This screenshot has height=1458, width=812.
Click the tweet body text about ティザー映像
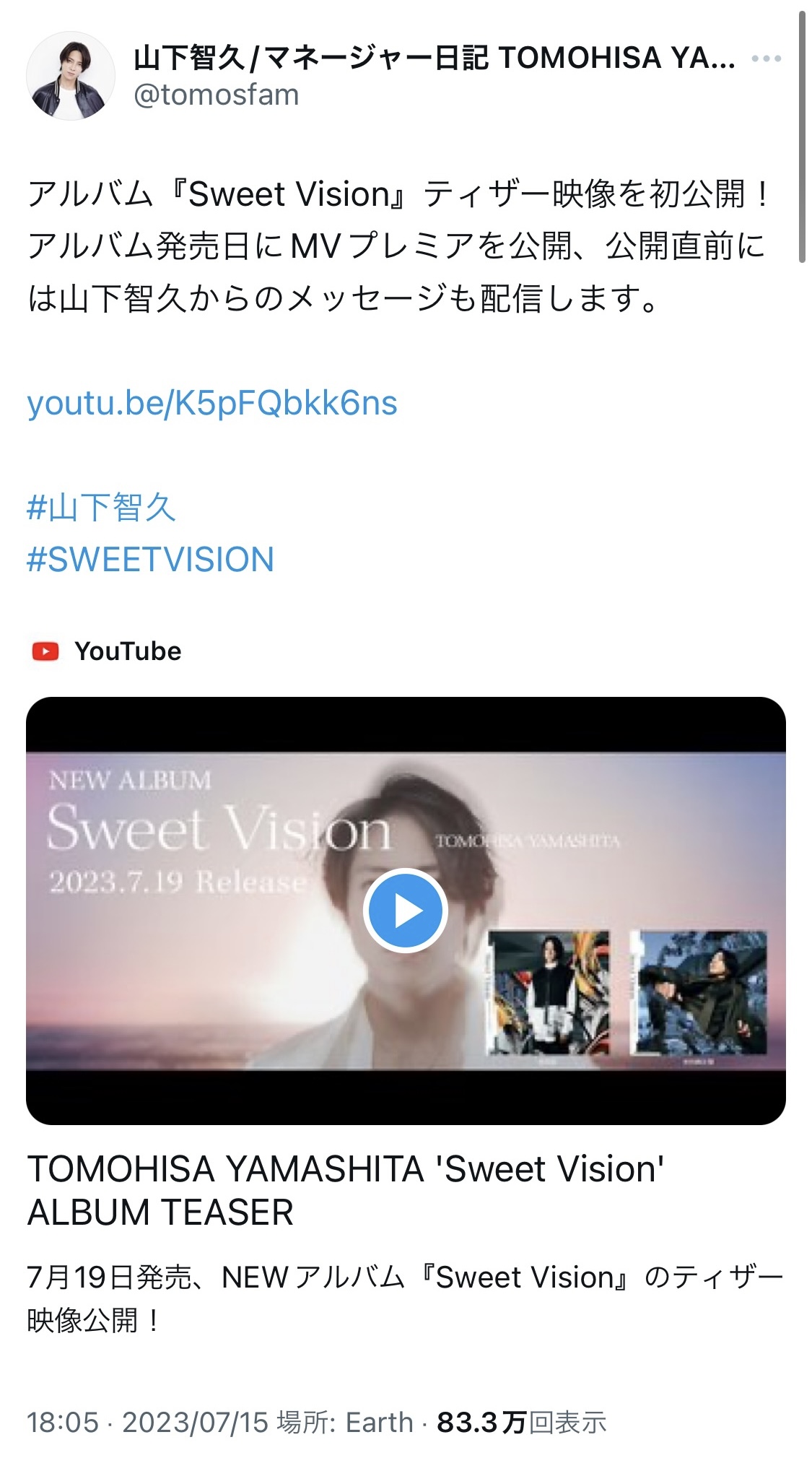[x=398, y=246]
